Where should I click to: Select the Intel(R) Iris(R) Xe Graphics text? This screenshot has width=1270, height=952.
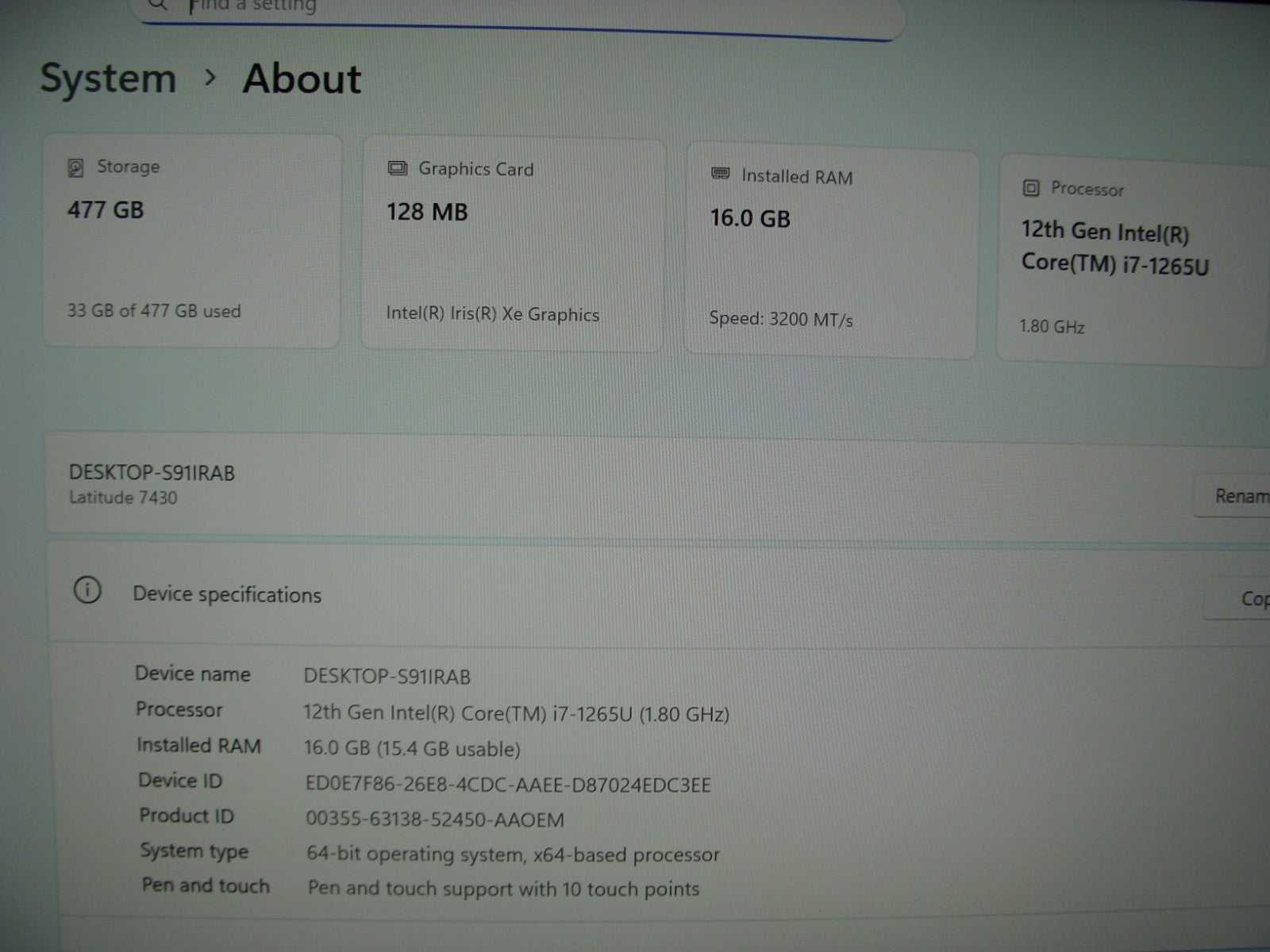pos(492,315)
